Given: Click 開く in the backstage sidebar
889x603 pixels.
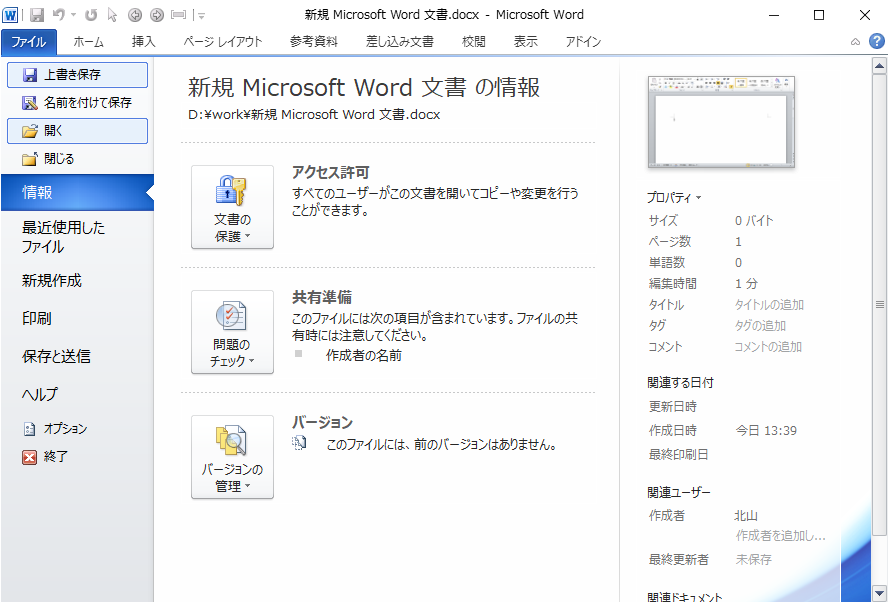Looking at the screenshot, I should pyautogui.click(x=78, y=131).
